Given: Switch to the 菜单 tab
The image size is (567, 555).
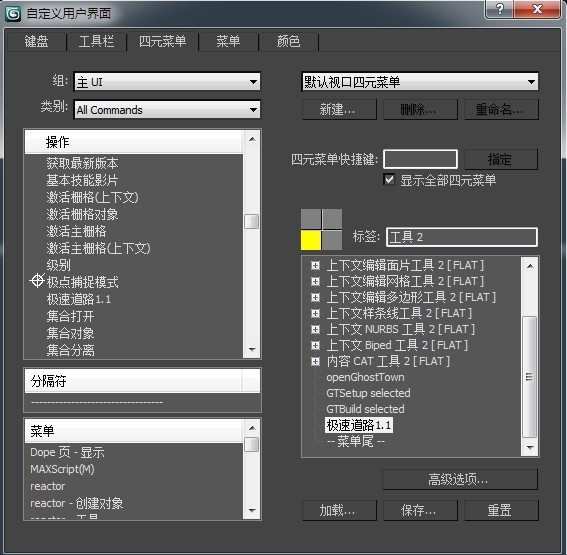Looking at the screenshot, I should (x=228, y=42).
